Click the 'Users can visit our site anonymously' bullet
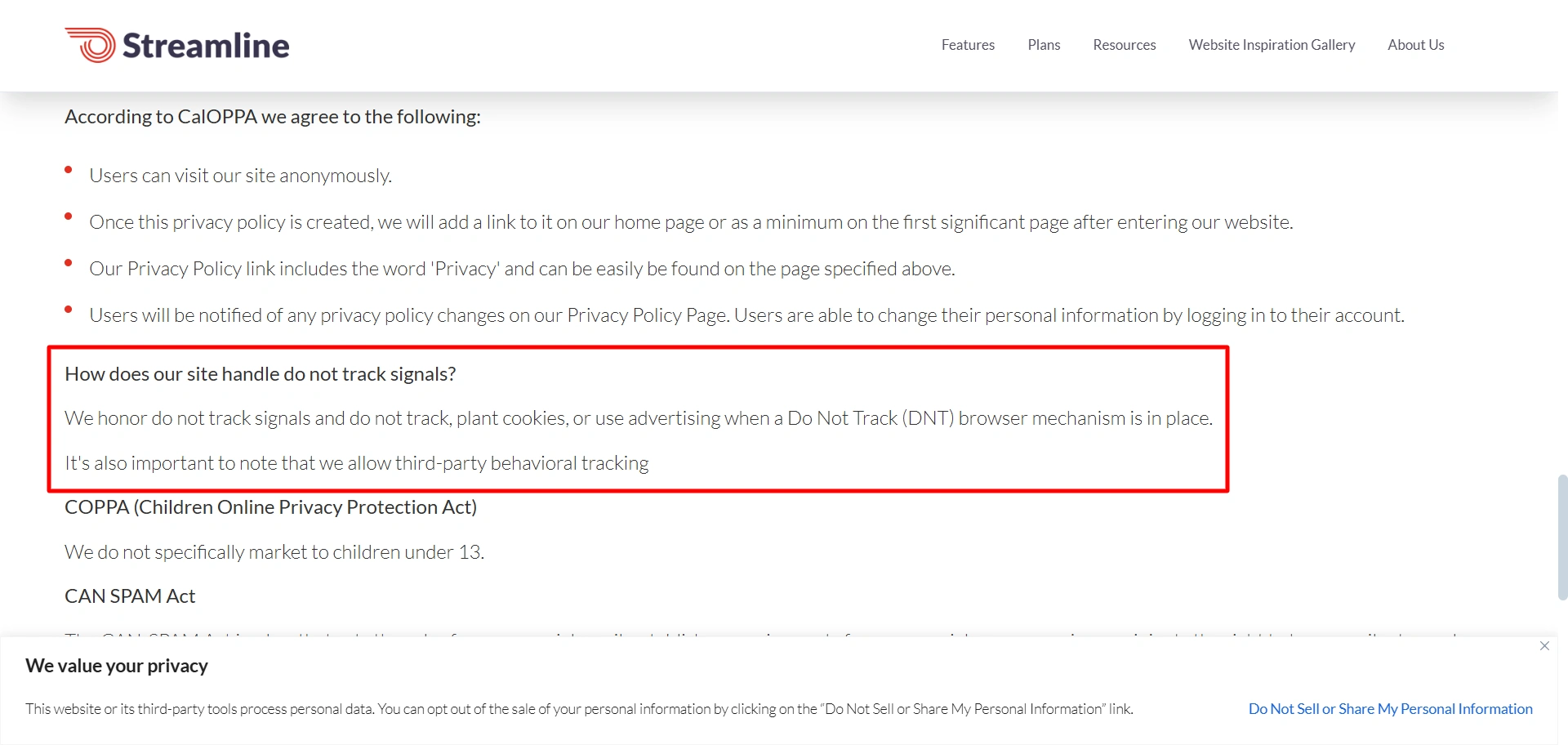Screen dimensions: 1568x745 [240, 176]
